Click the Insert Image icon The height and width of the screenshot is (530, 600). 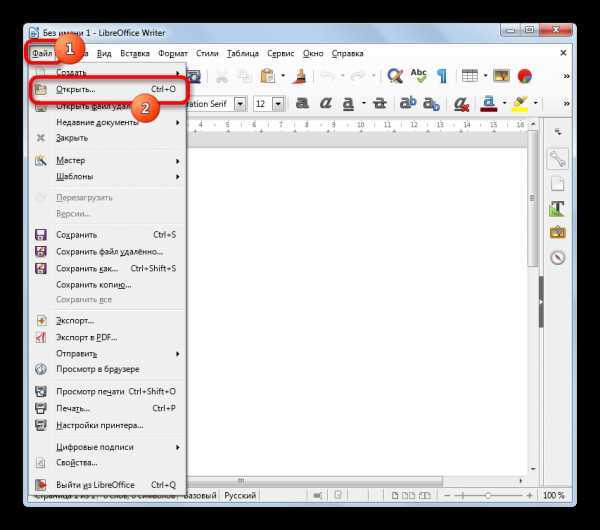tap(501, 76)
